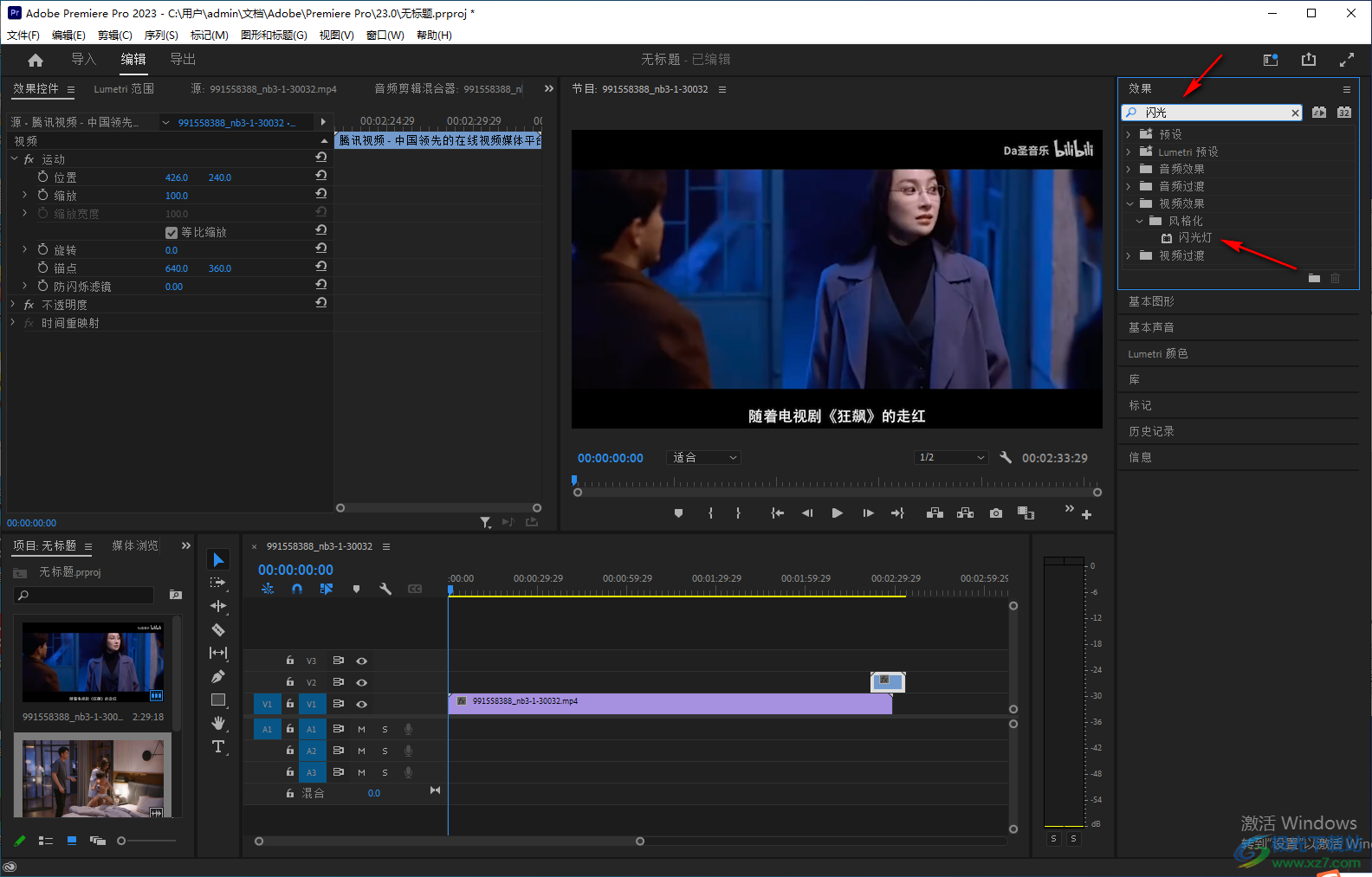Expand the 音频效果 folder

click(x=1129, y=169)
